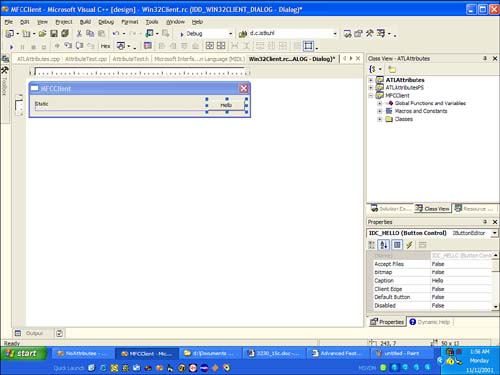
Task: Switch to Solution Explorer tab
Action: 391,209
